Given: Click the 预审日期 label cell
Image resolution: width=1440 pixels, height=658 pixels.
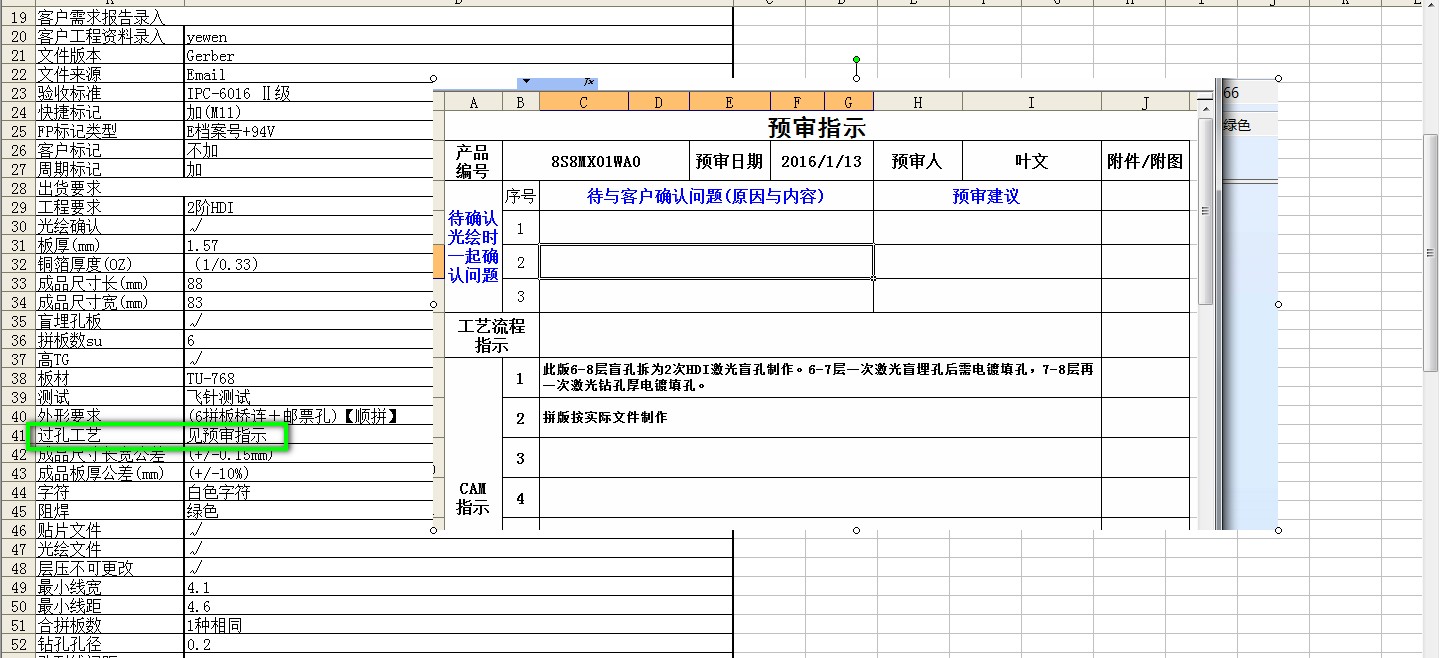Looking at the screenshot, I should coord(730,161).
